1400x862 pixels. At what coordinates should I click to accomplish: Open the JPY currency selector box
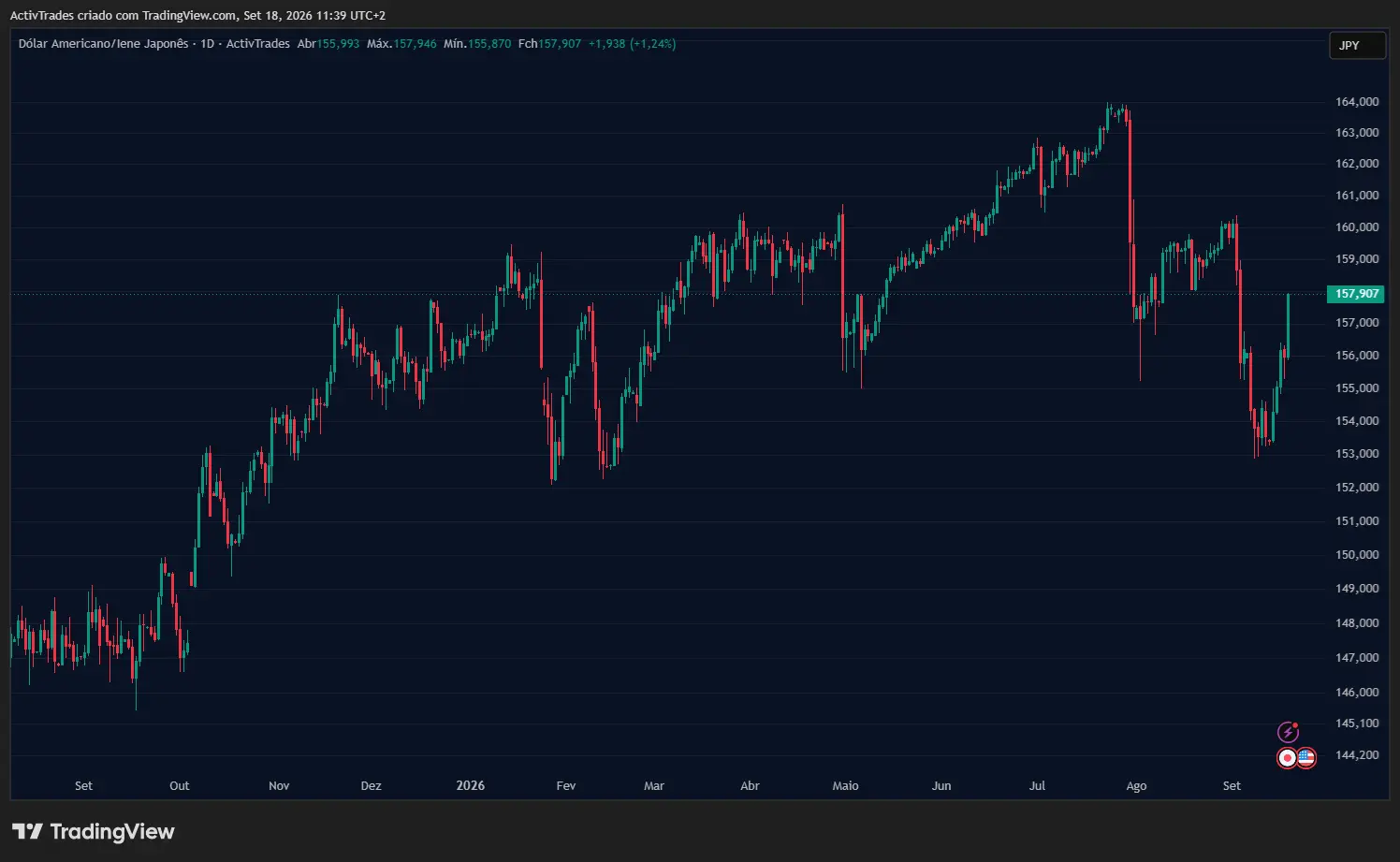(1357, 45)
